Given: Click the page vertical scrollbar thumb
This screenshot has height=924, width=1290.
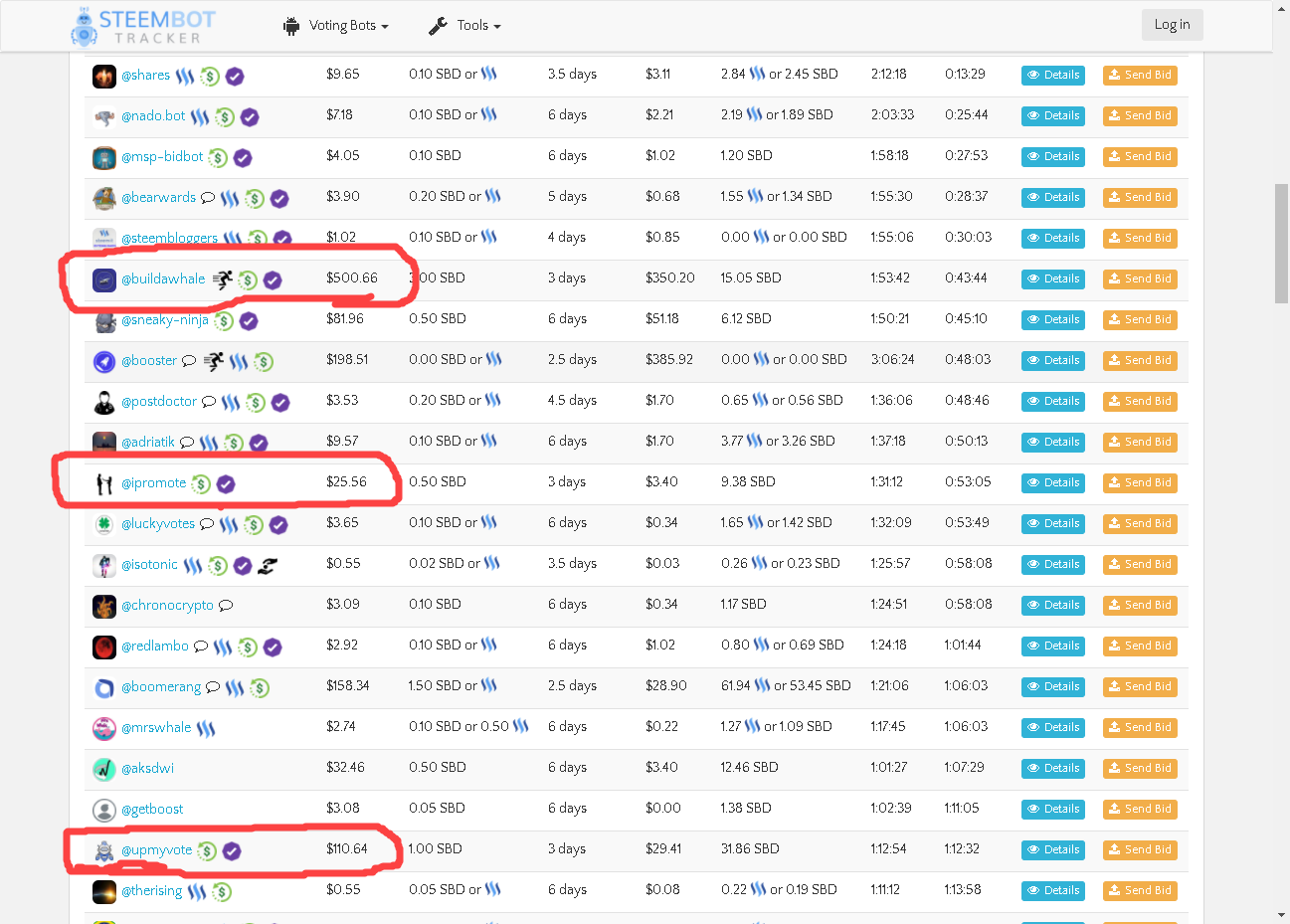Looking at the screenshot, I should 1281,244.
